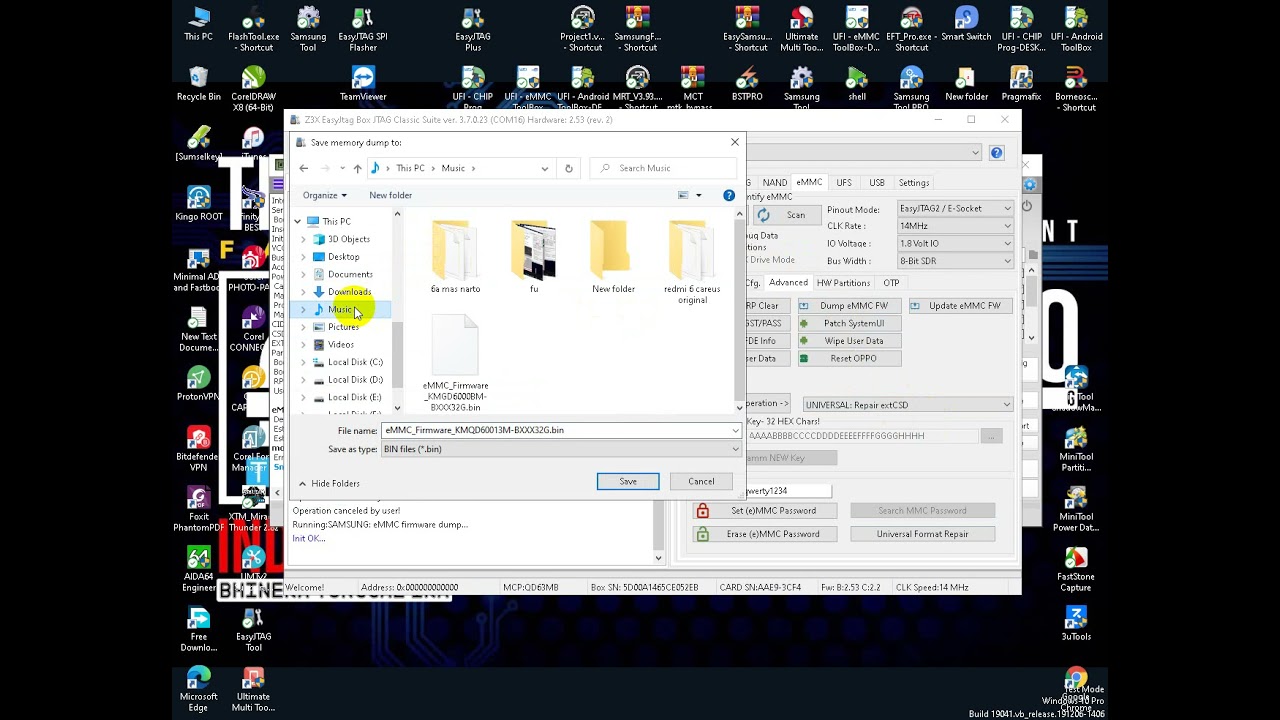
Task: Select Videos in navigation tree
Action: click(340, 344)
